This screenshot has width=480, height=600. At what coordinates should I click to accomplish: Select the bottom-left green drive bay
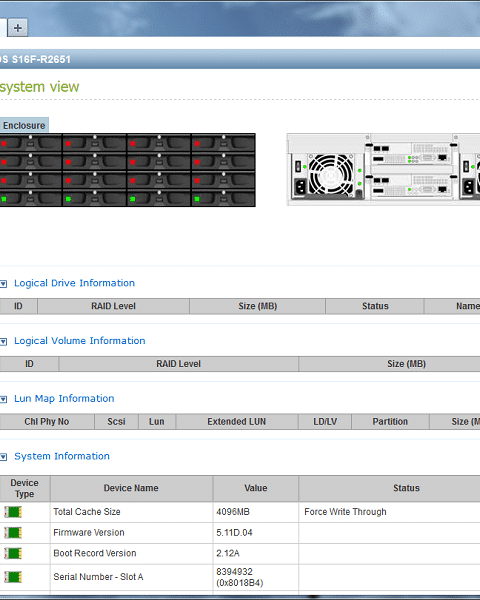click(30, 198)
